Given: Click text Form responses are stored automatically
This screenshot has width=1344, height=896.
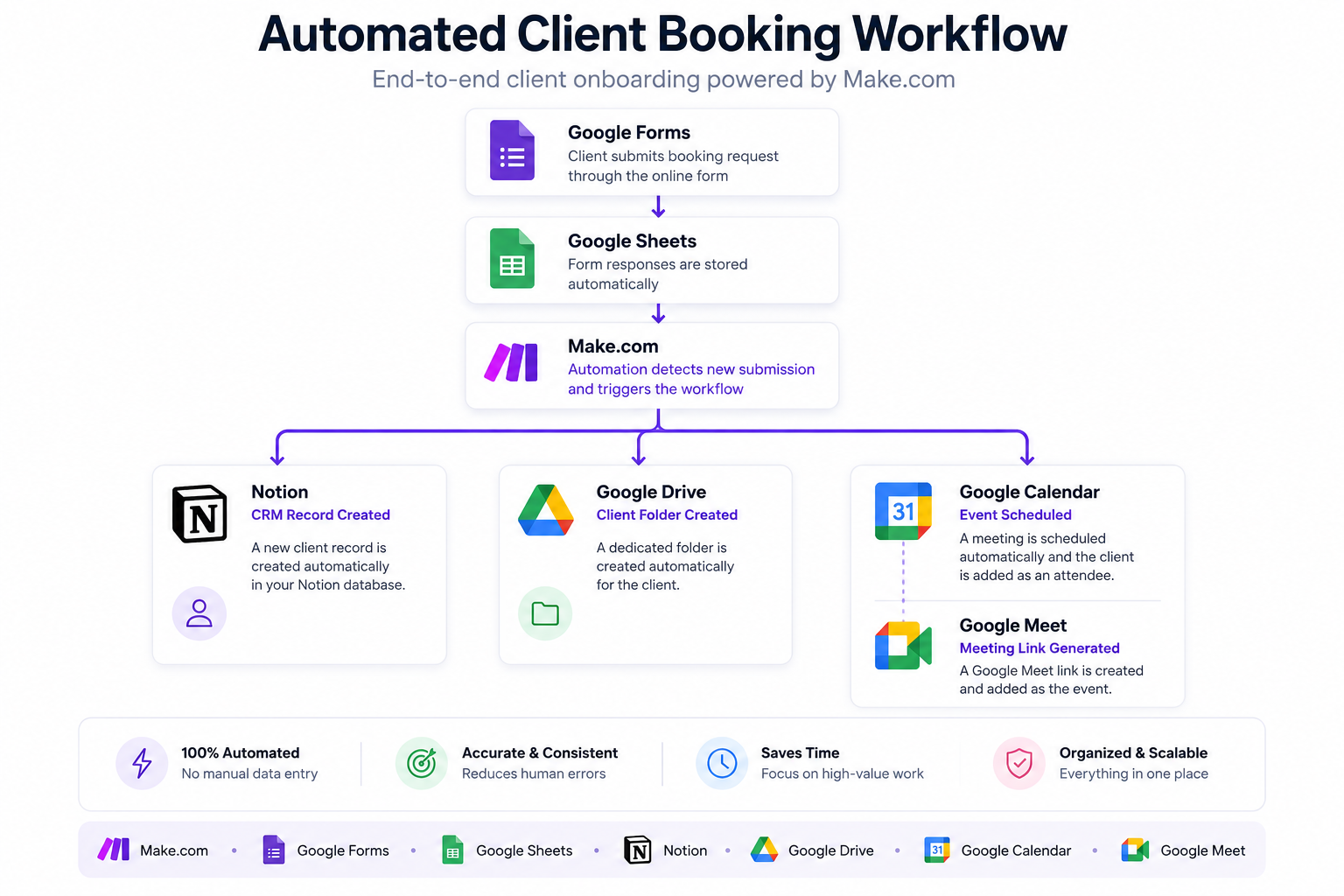Looking at the screenshot, I should point(657,274).
